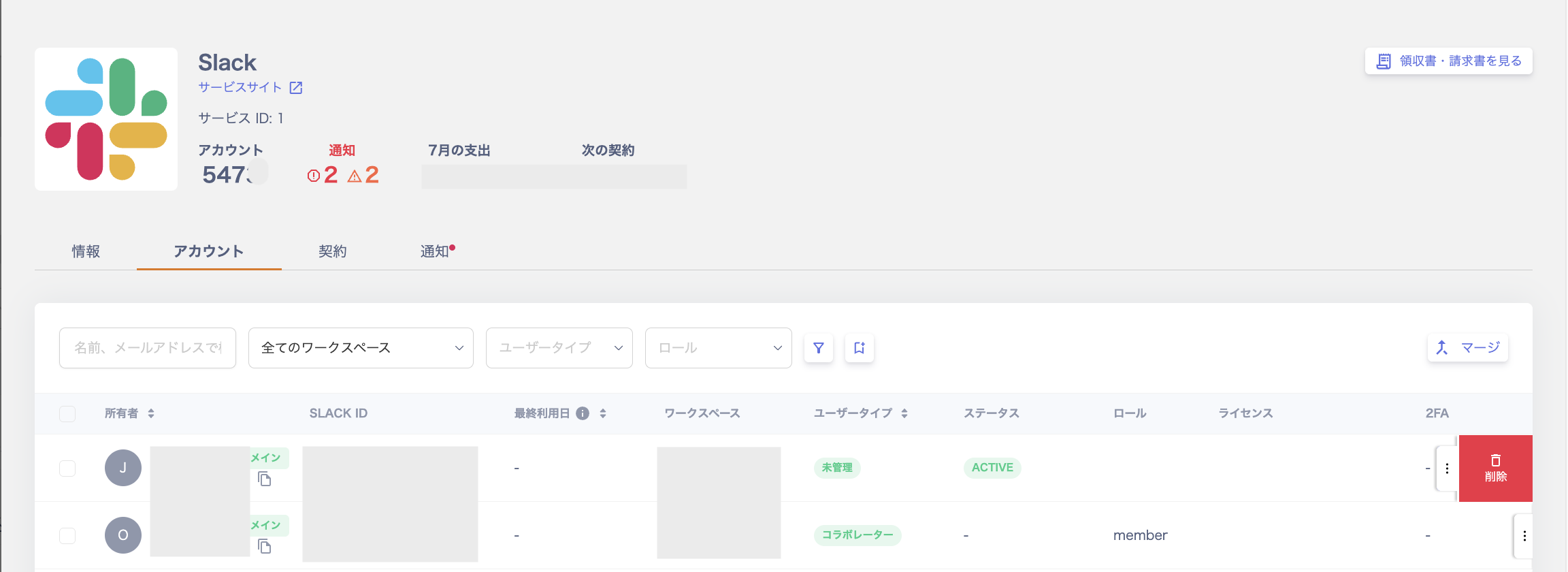Image resolution: width=1568 pixels, height=572 pixels.
Task: Click the receipt icon in 領収書・請求書を見る
Action: pos(1384,61)
